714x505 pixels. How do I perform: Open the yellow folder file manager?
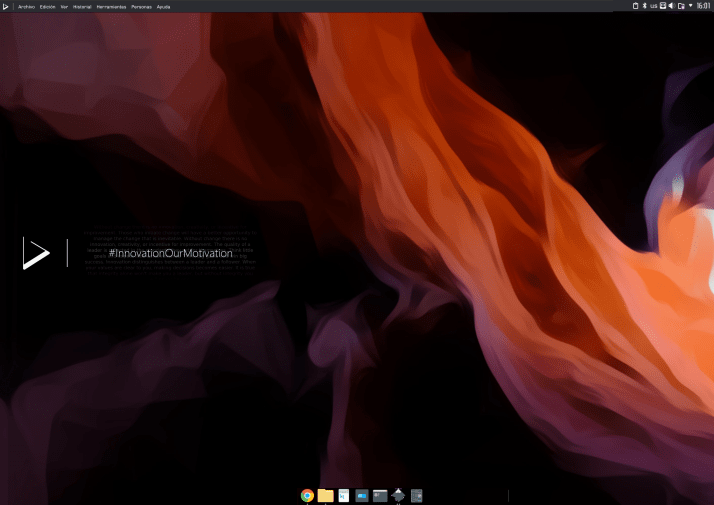point(326,495)
